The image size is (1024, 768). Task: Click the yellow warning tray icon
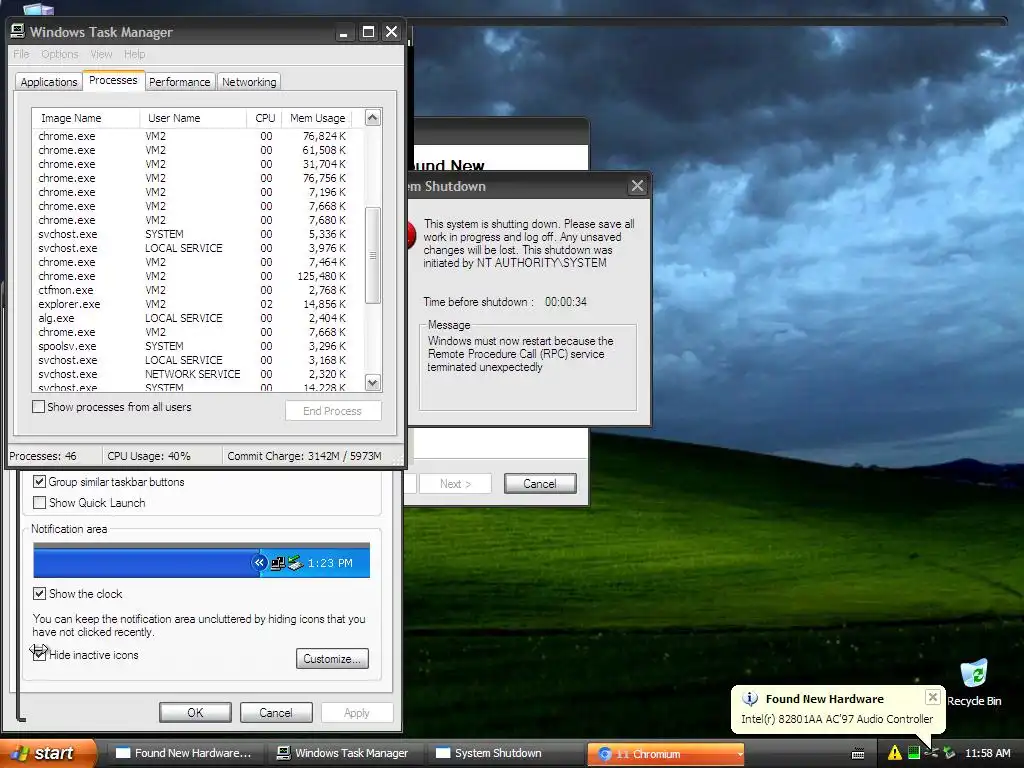tap(894, 753)
